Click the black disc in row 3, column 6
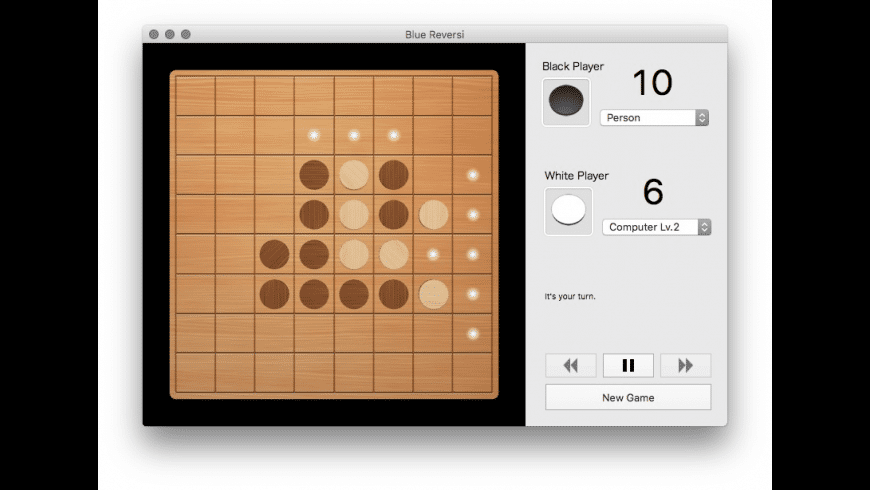 click(x=394, y=175)
